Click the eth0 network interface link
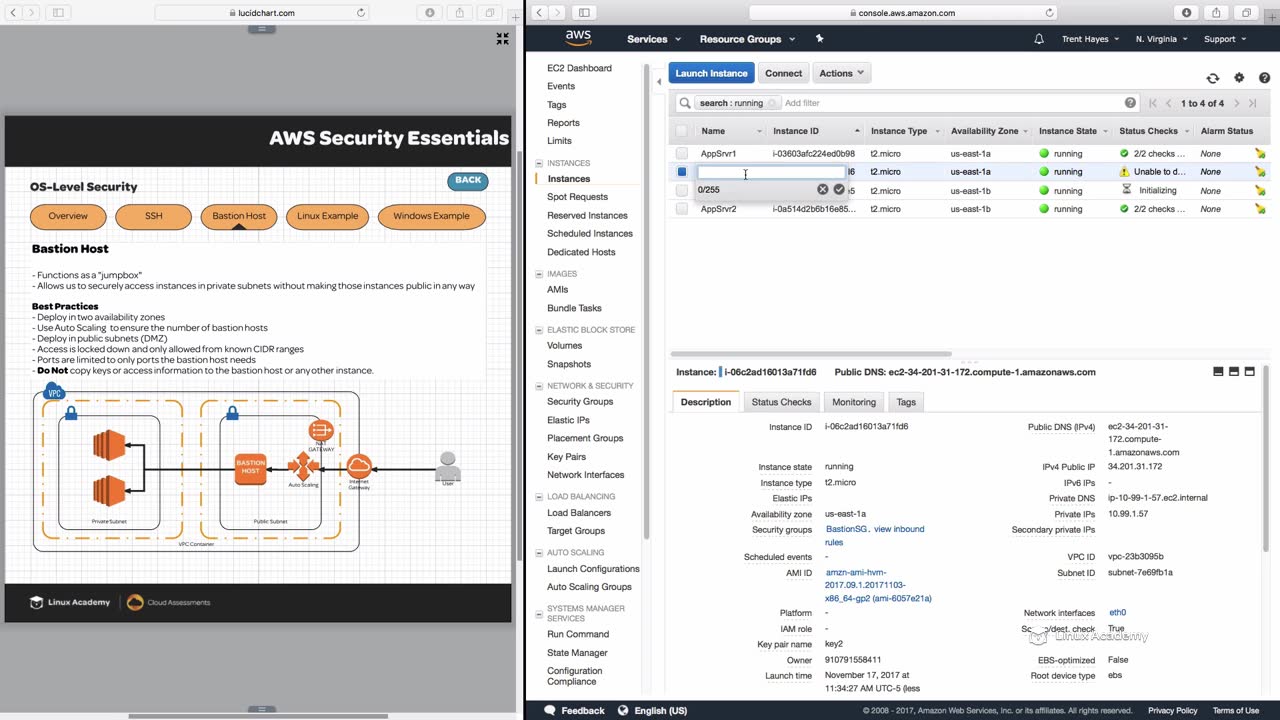 click(1117, 613)
